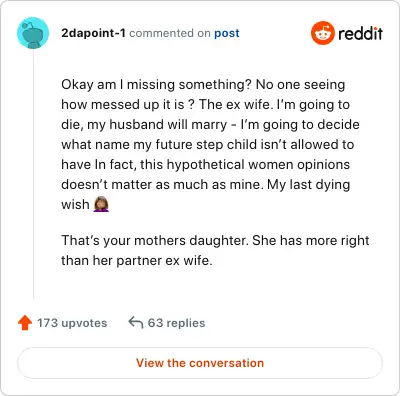Click the line 'Okay am I missing something?'

point(156,85)
